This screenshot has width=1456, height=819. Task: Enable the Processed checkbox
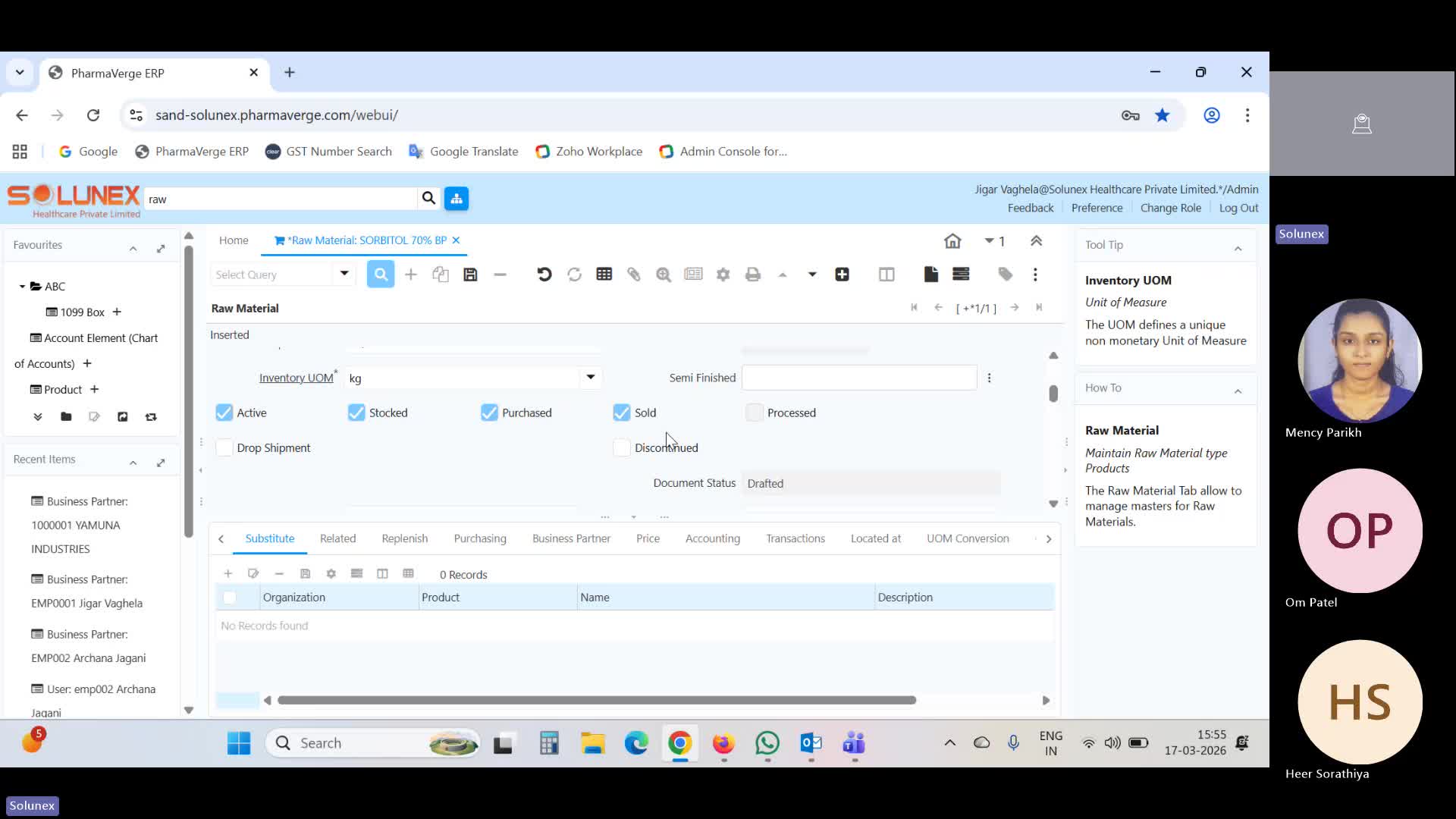point(754,413)
